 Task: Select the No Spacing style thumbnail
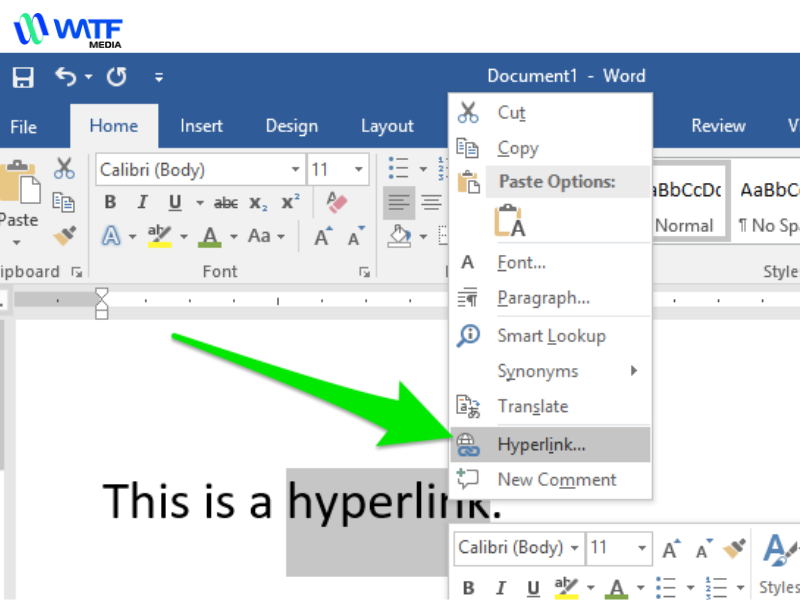[767, 203]
